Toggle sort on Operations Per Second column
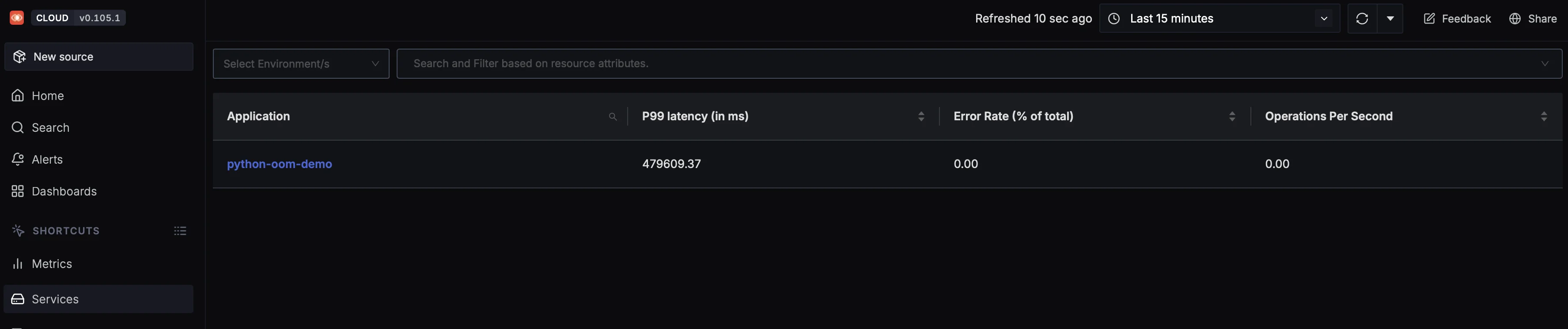This screenshot has width=1568, height=329. point(1544,116)
